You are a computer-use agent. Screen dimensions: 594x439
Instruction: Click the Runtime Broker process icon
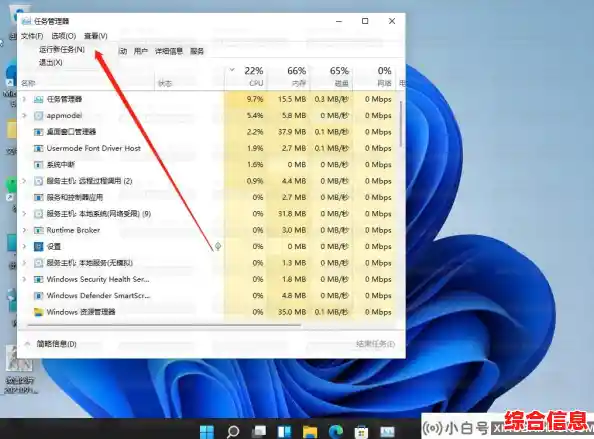point(38,230)
